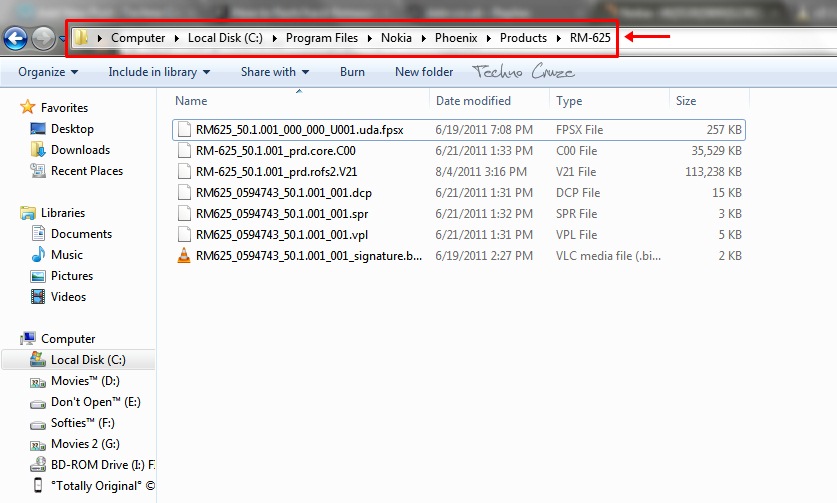837x503 pixels.
Task: Open the Share with dropdown
Action: [275, 72]
